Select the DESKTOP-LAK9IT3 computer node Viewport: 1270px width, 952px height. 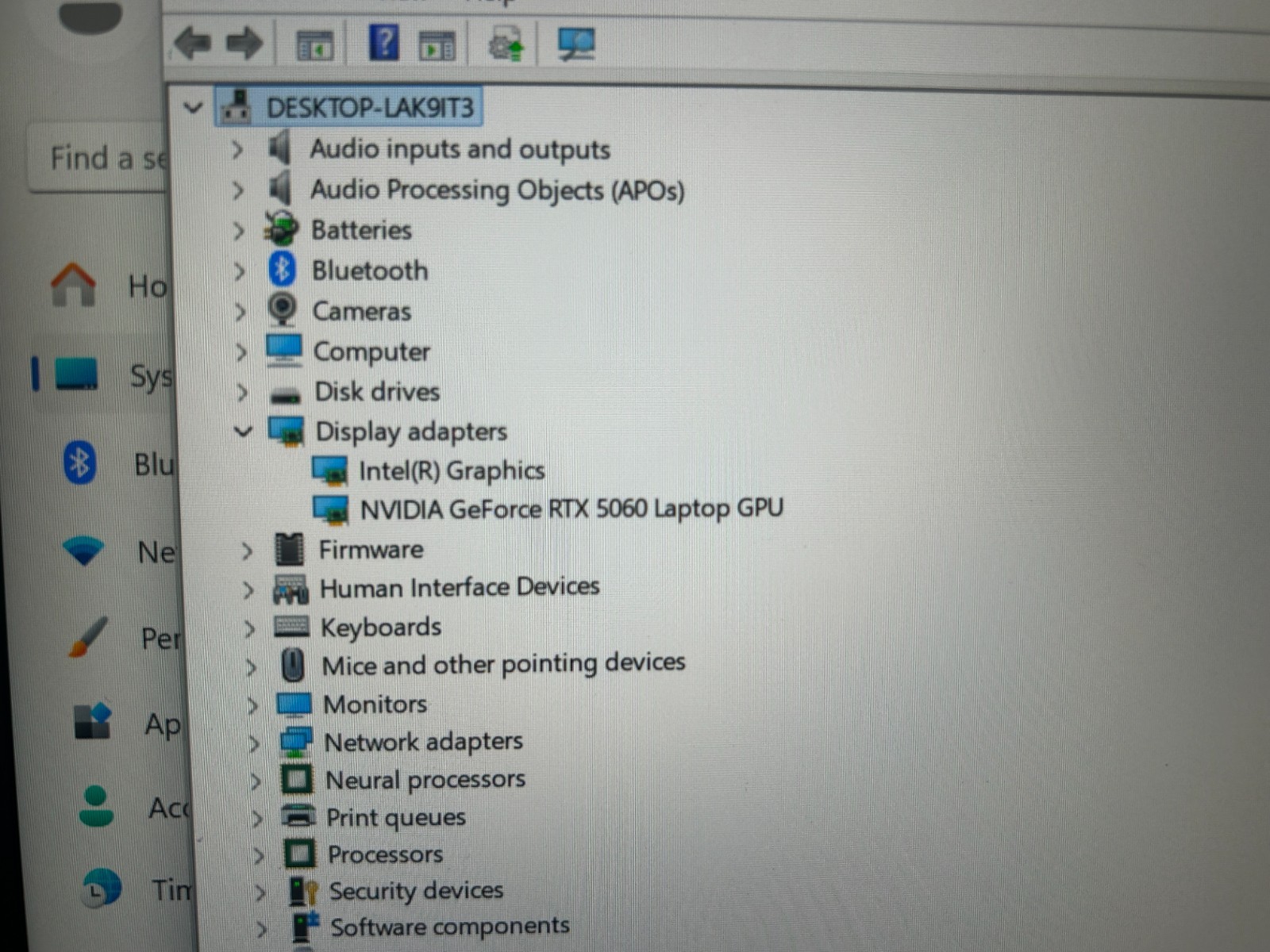click(349, 107)
